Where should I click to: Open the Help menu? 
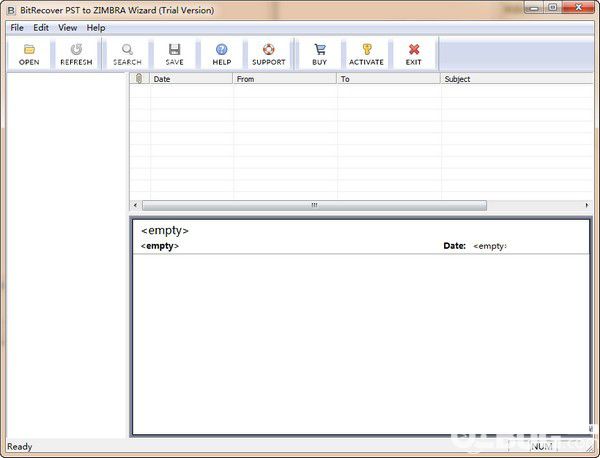point(96,28)
